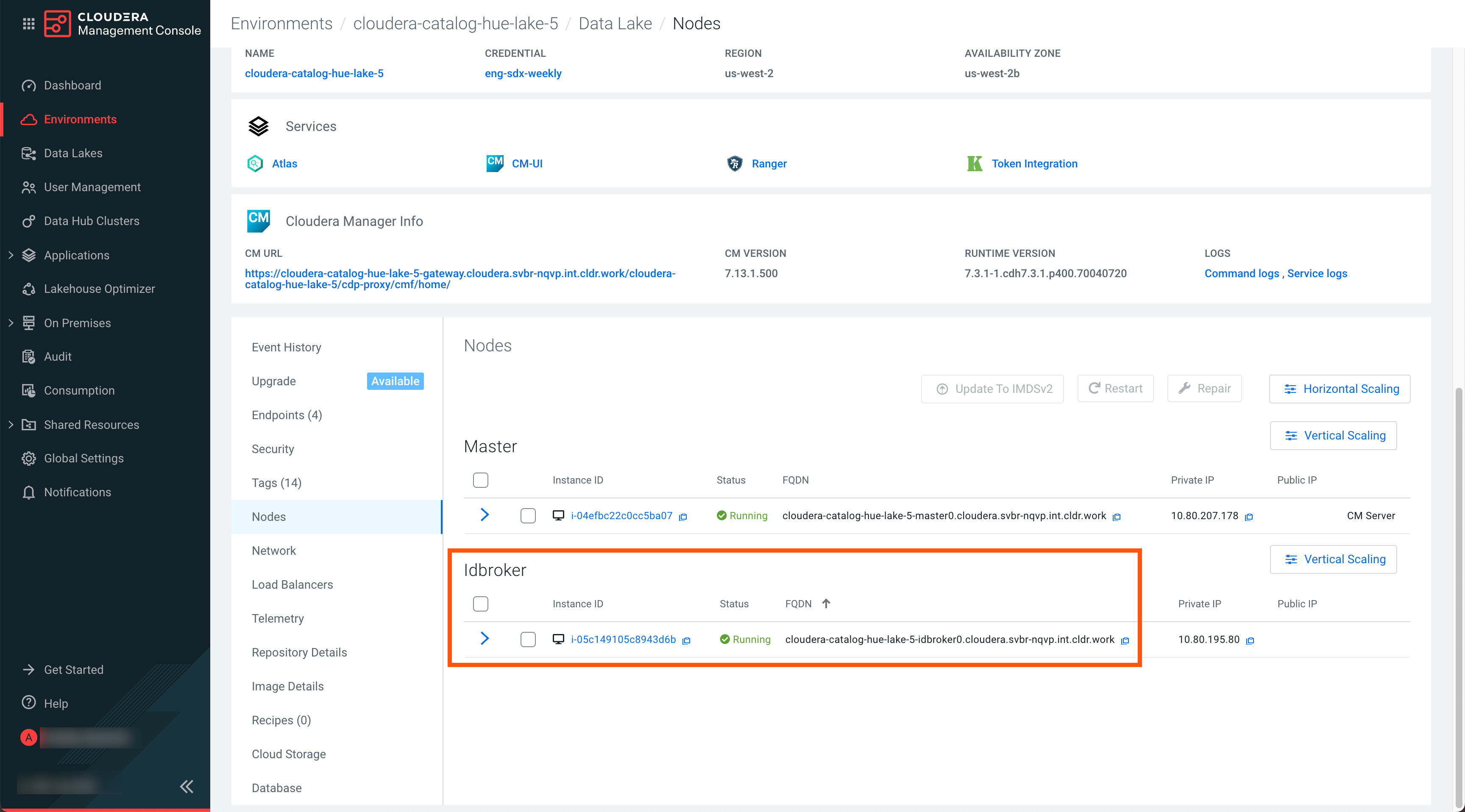Copy the master node instance ID
This screenshot has height=812, width=1465.
(683, 516)
